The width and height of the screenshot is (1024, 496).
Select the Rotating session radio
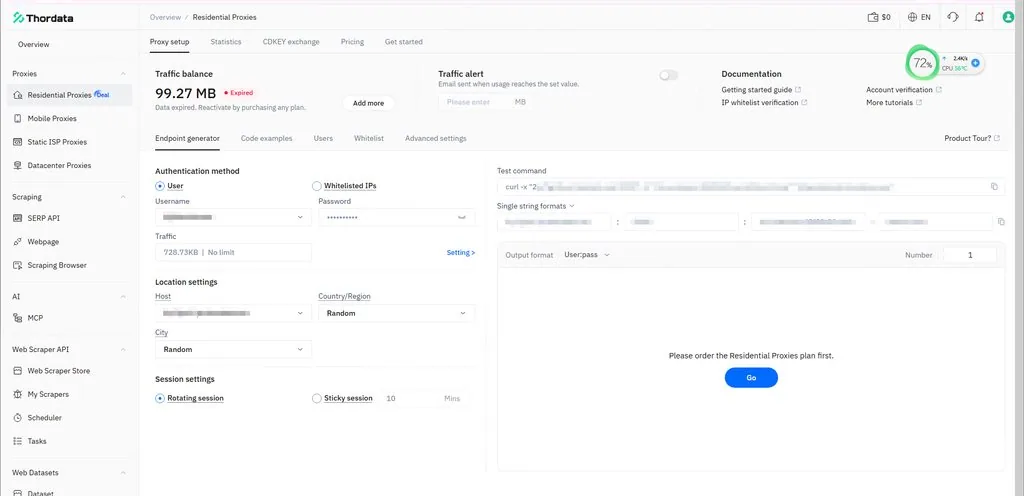159,398
